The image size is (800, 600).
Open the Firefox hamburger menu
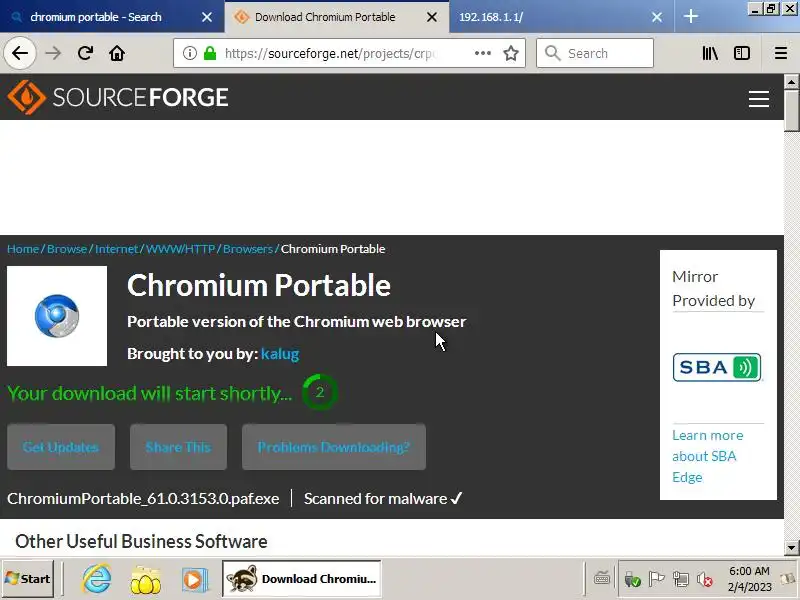[781, 53]
